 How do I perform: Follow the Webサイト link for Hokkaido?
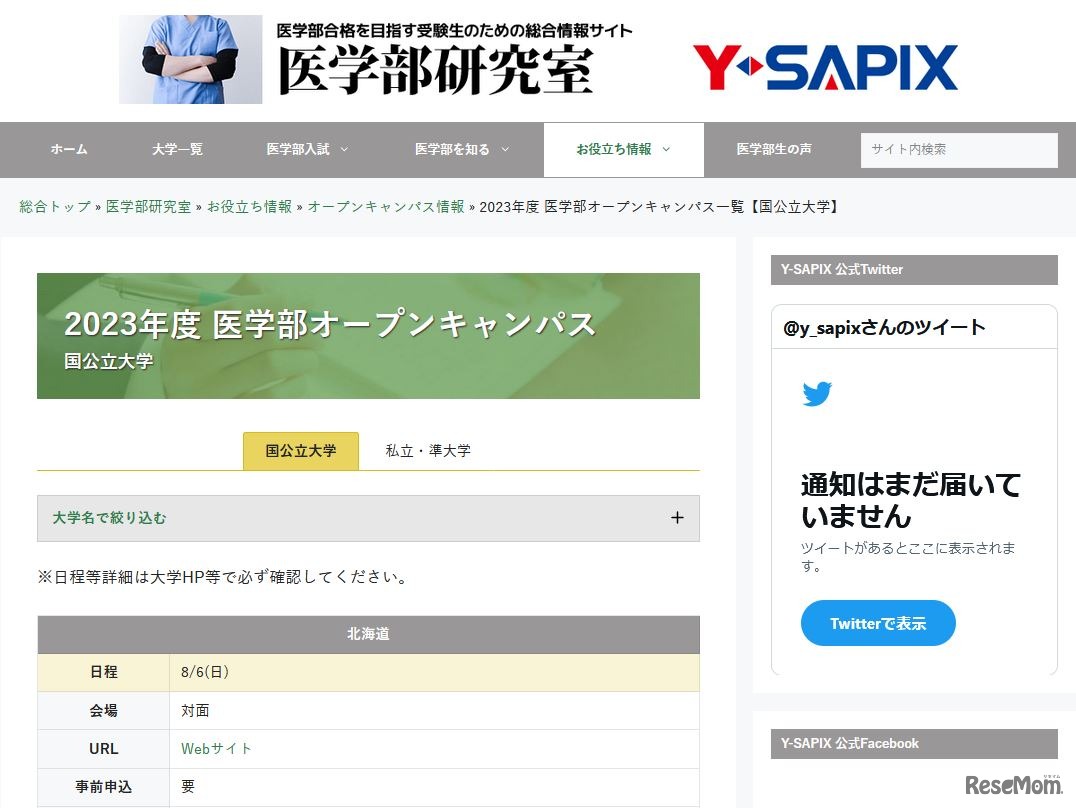pyautogui.click(x=216, y=748)
